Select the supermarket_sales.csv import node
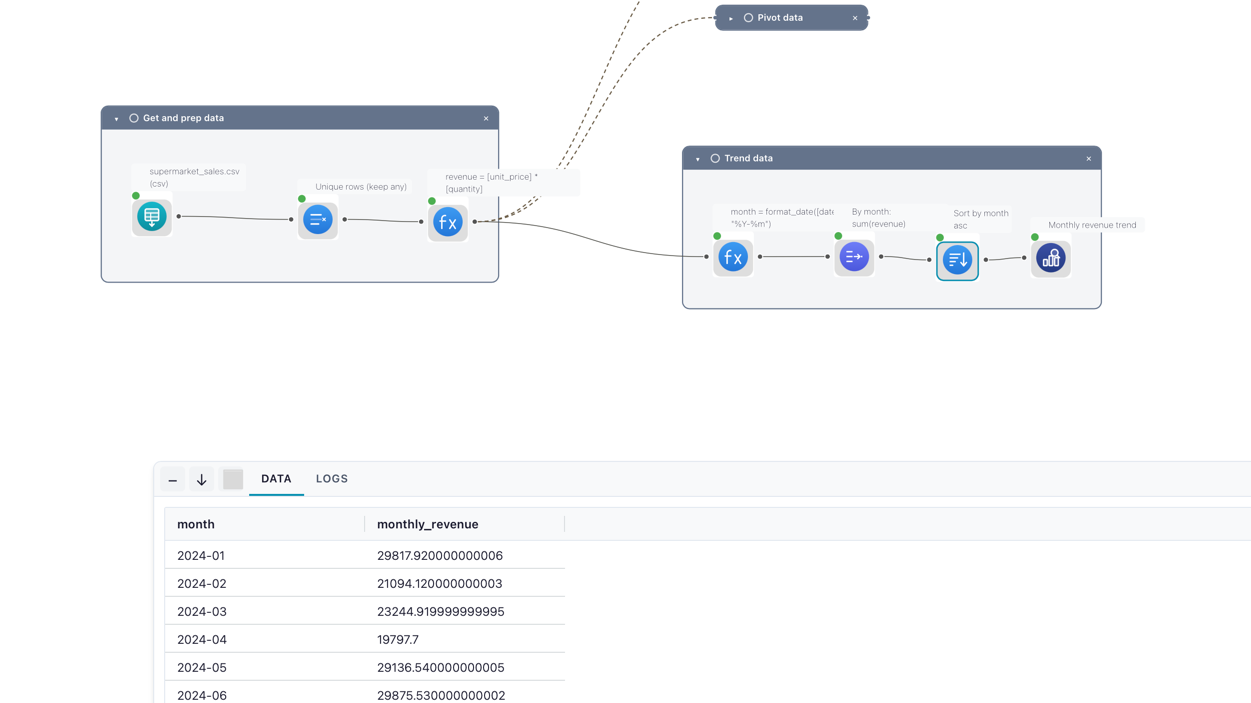 pyautogui.click(x=152, y=217)
